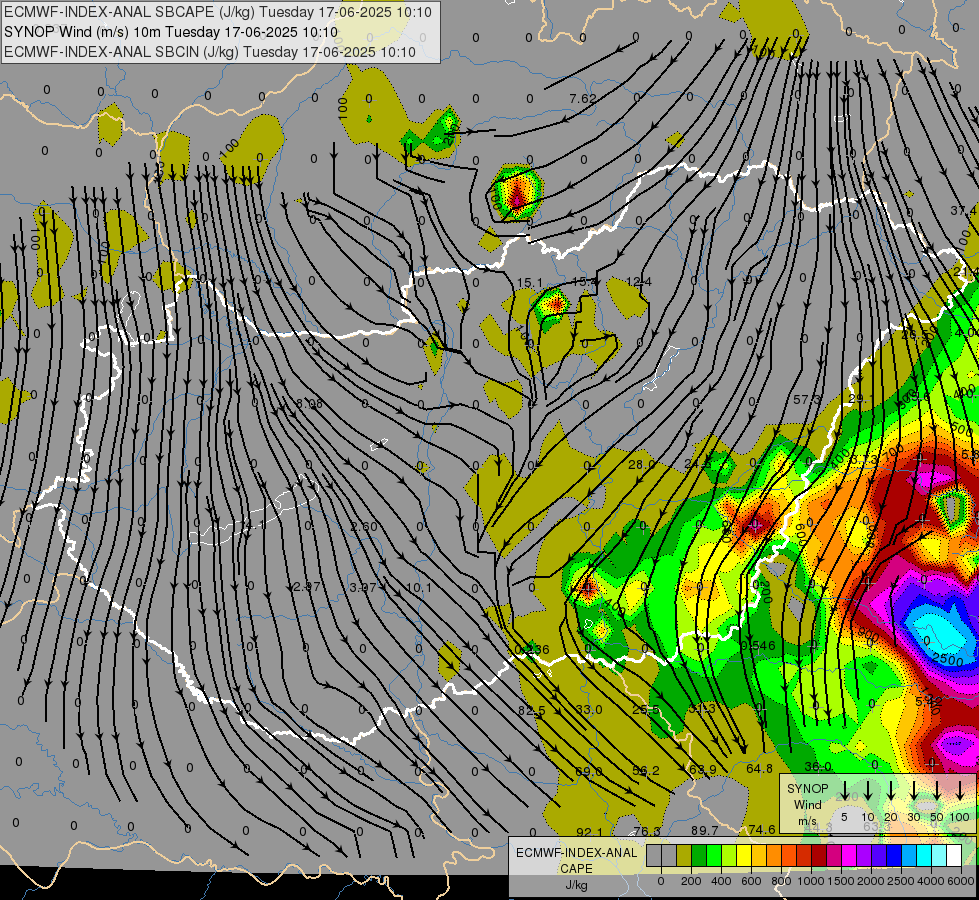979x900 pixels.
Task: Select the SBCIN title line at top
Action: click(210, 52)
